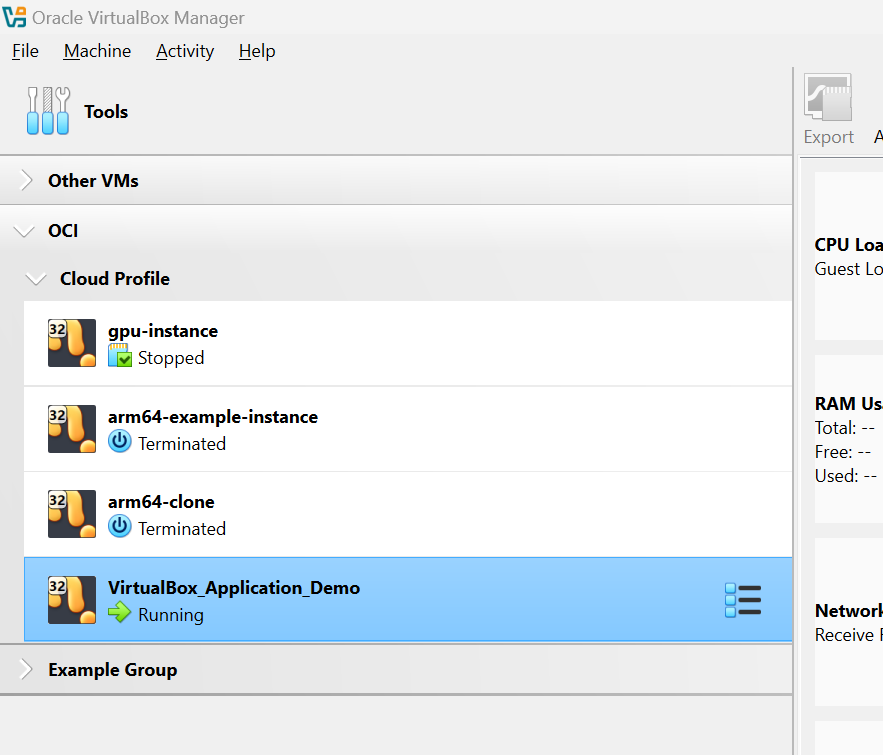Open the File menu
This screenshot has width=883, height=755.
[25, 51]
